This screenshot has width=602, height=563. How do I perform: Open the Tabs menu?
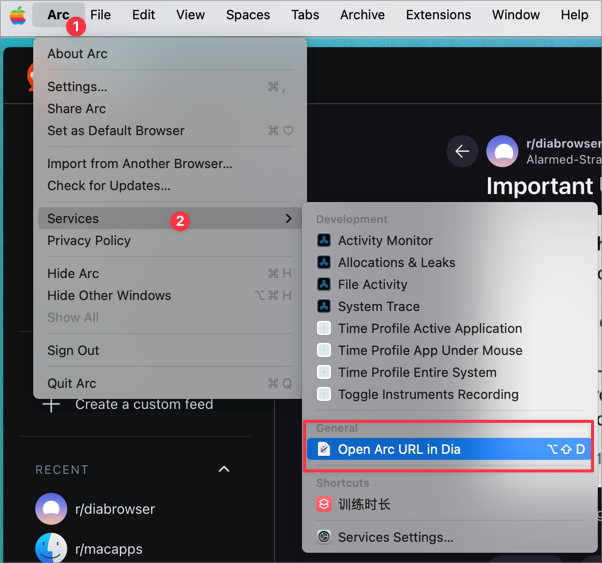(x=305, y=15)
